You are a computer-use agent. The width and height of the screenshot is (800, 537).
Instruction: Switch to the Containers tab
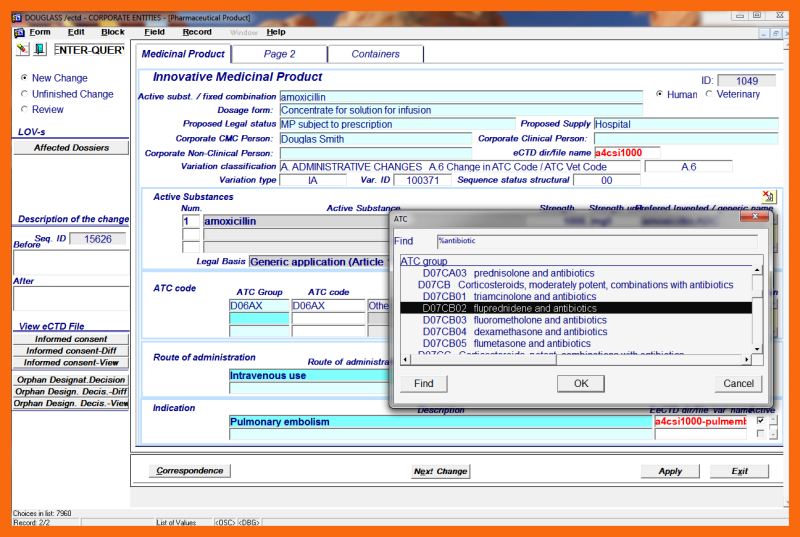[x=375, y=54]
